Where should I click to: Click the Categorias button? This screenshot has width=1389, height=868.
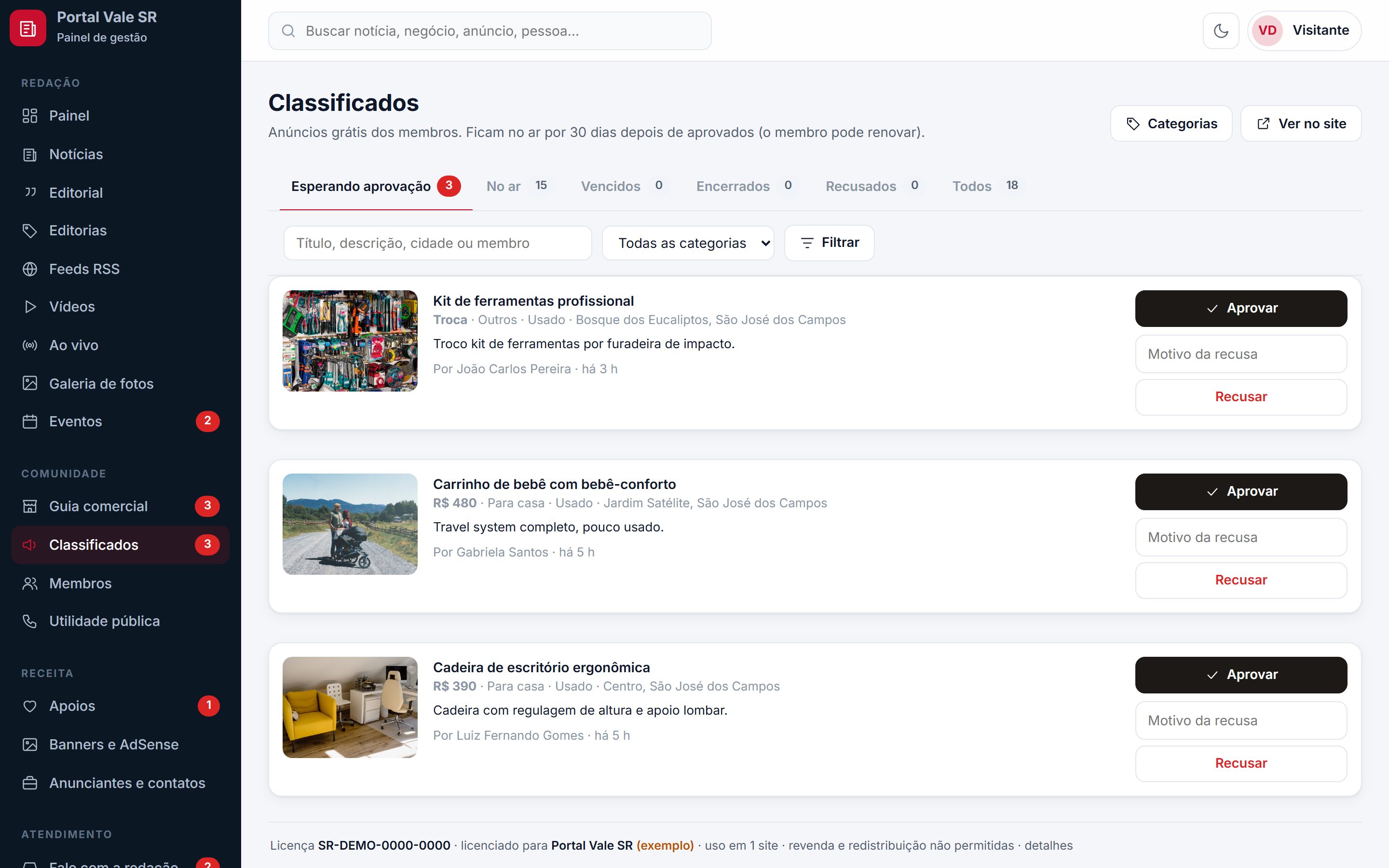pos(1171,123)
